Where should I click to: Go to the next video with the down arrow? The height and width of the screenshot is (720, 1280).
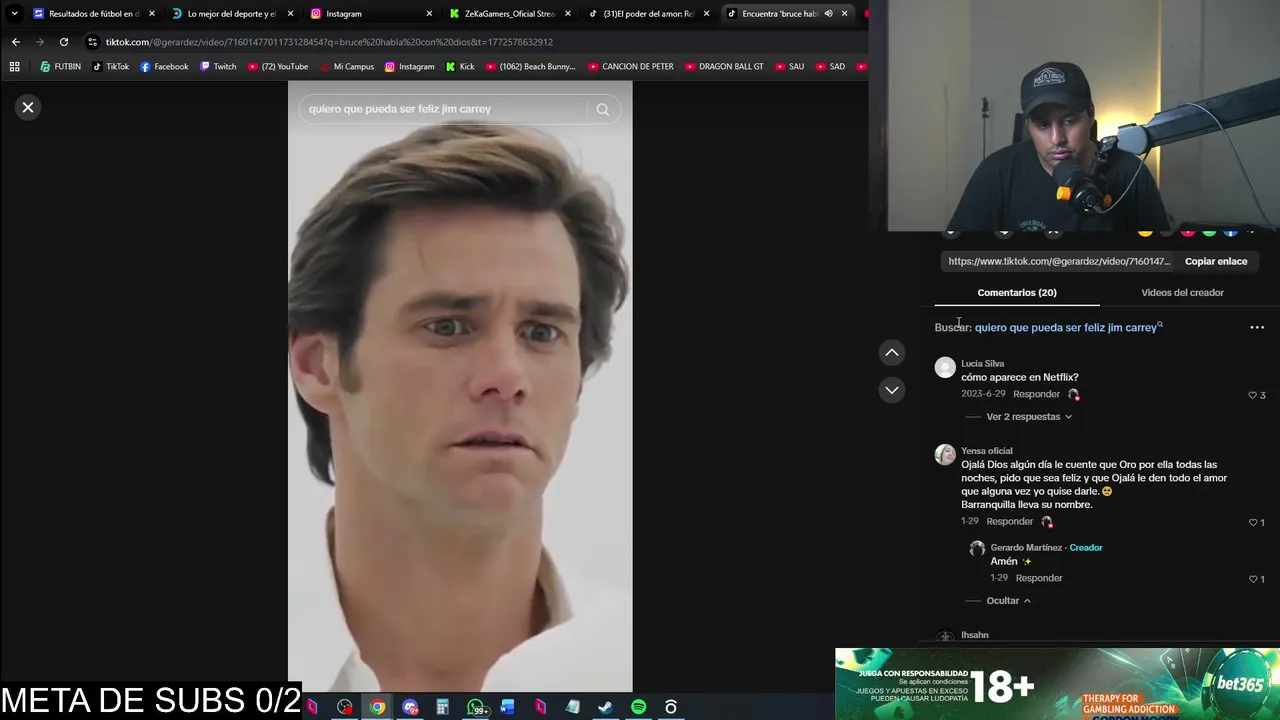892,390
